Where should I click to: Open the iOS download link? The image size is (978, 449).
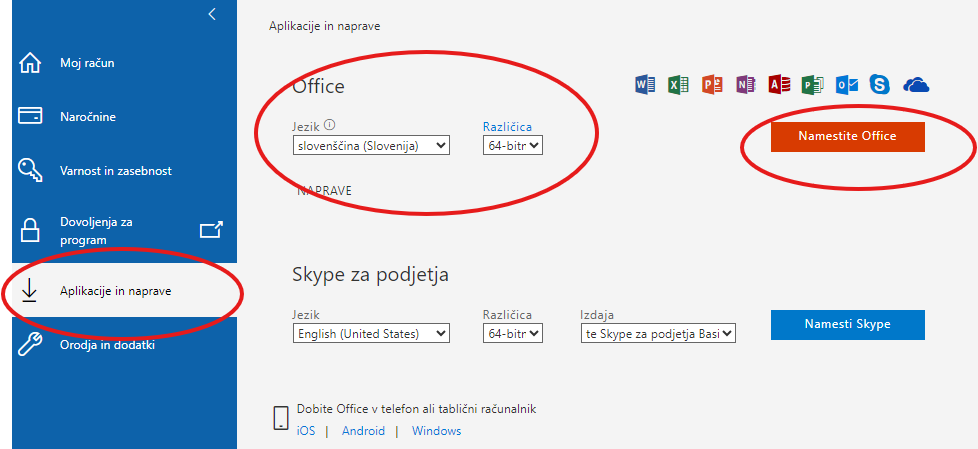[x=306, y=431]
